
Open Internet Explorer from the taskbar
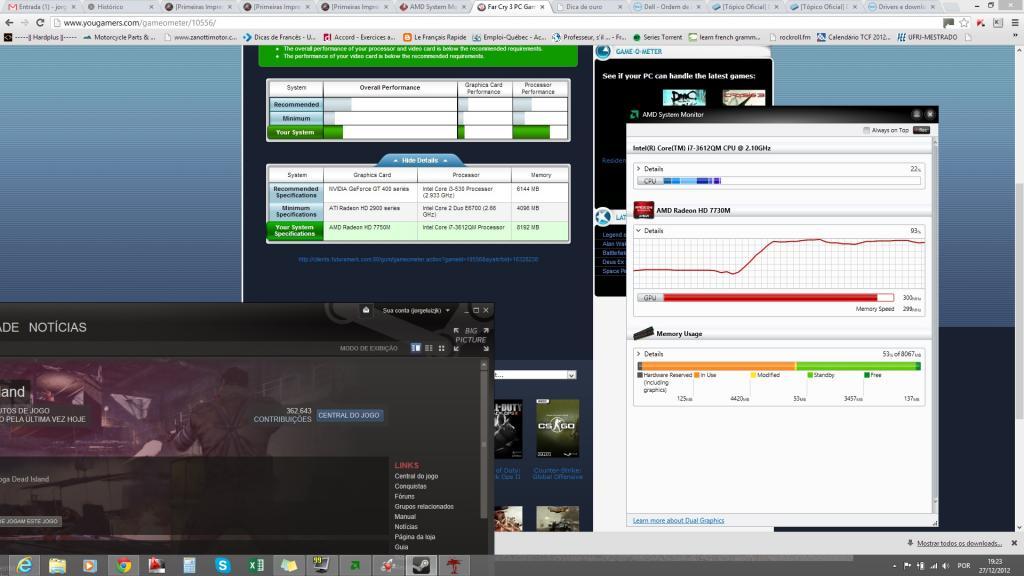point(24,565)
